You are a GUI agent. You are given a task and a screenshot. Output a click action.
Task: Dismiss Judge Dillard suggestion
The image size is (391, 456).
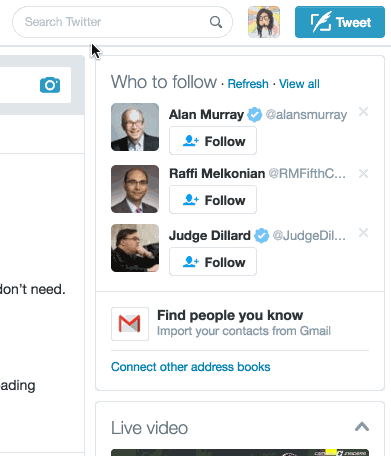coord(363,233)
